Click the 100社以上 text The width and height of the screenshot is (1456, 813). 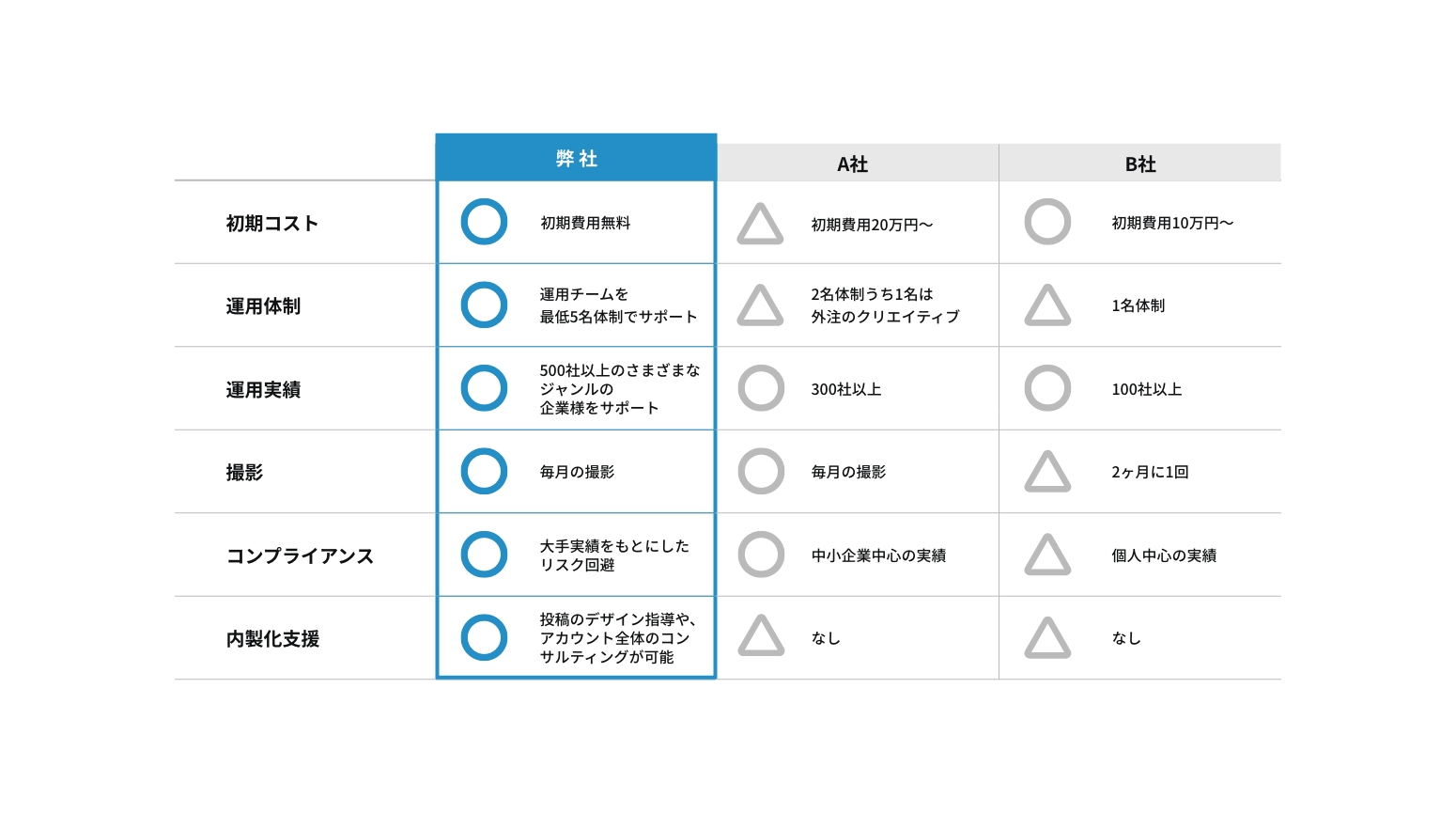click(x=1146, y=389)
